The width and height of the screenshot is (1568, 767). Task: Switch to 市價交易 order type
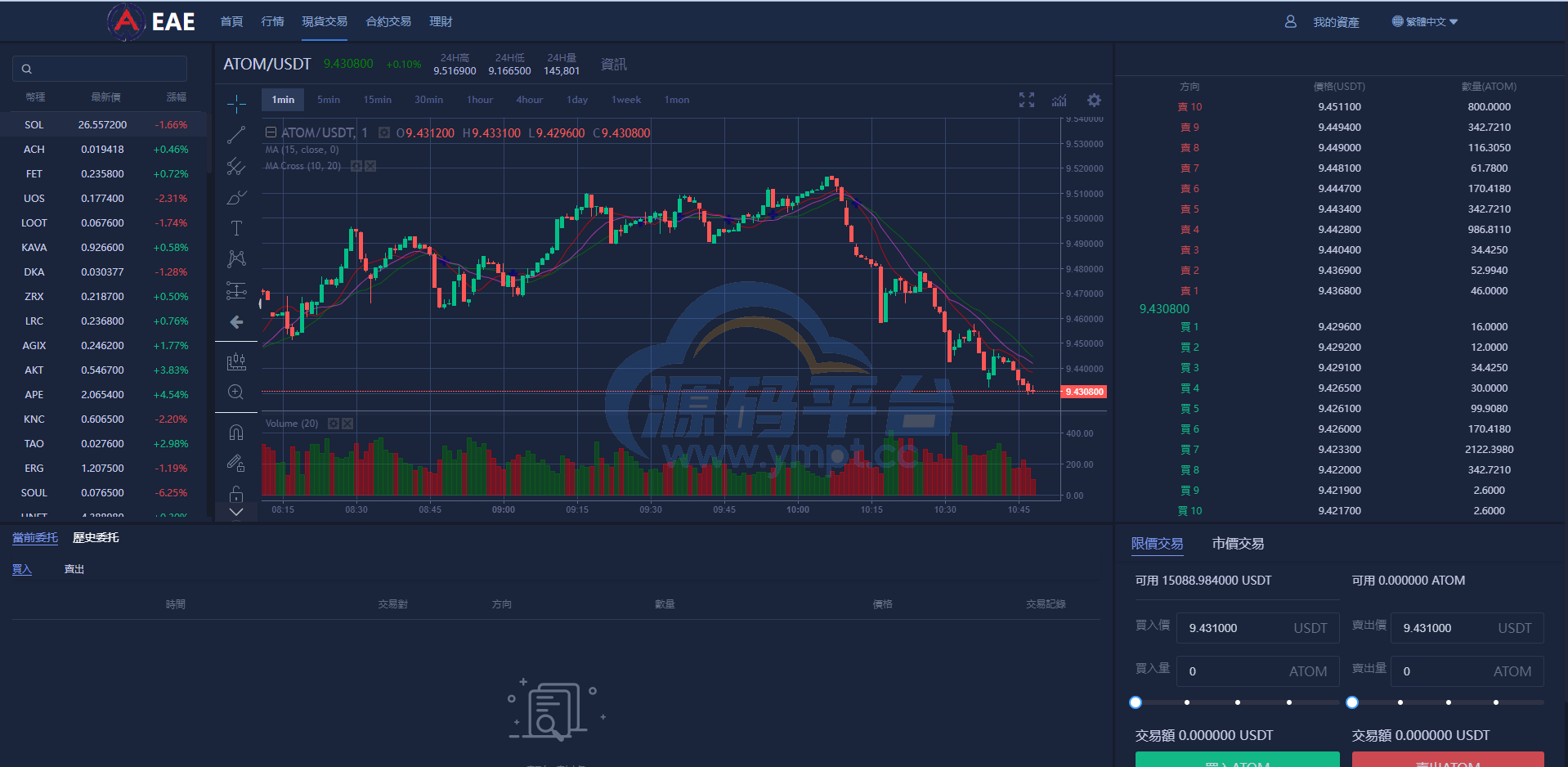[x=1238, y=544]
